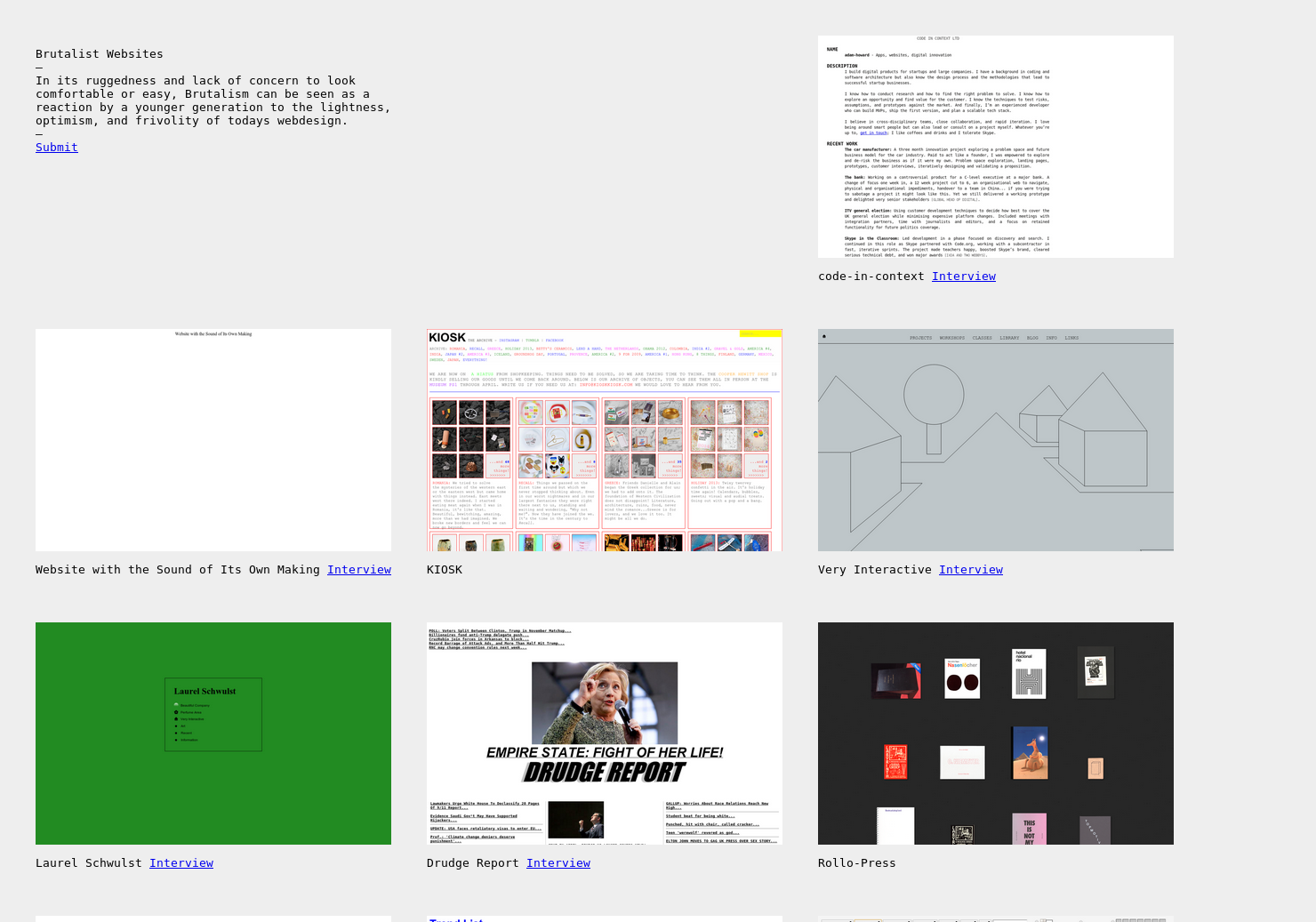Click the hotel nacional poster on Rollo-Press

[x=1029, y=673]
